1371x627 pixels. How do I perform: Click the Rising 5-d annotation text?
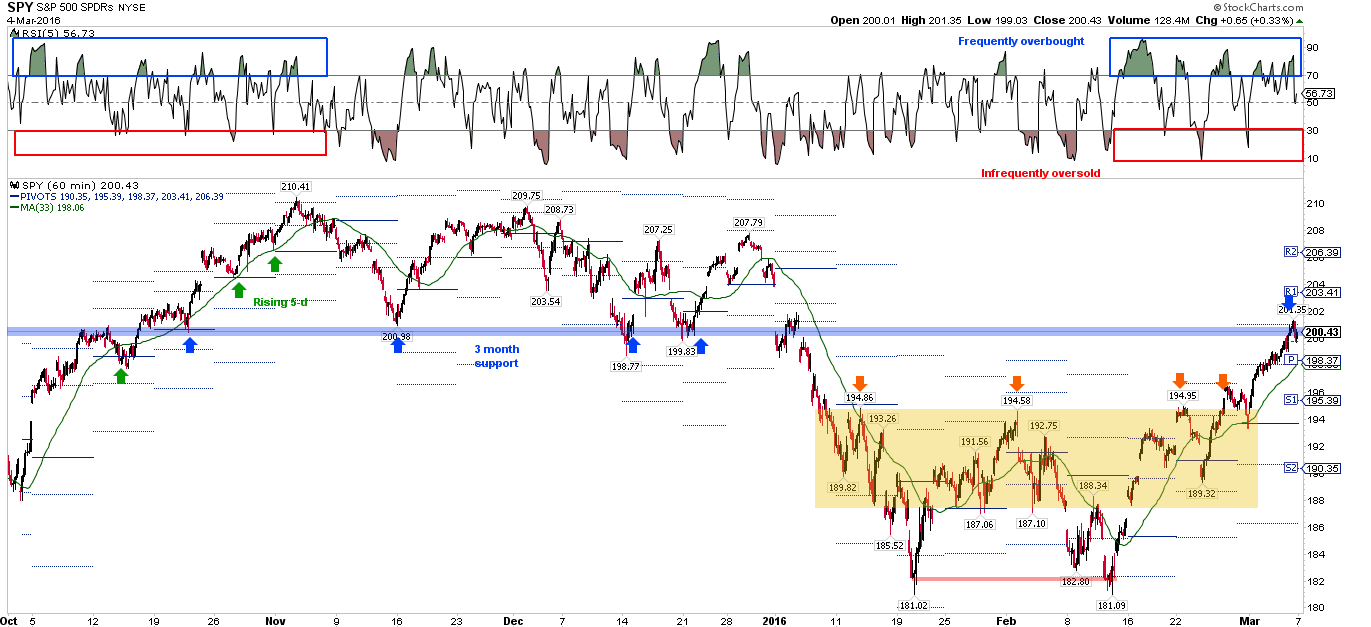click(x=280, y=302)
